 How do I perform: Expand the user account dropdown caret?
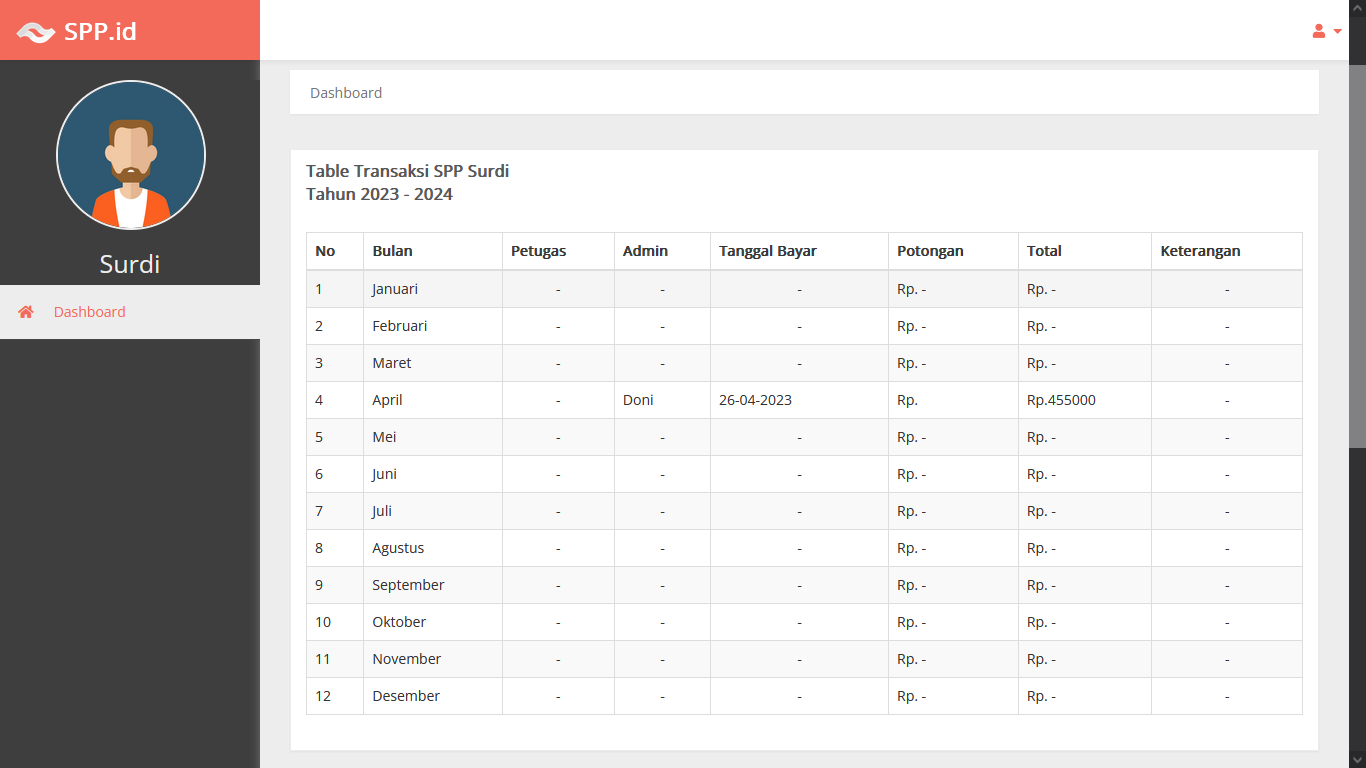1338,31
